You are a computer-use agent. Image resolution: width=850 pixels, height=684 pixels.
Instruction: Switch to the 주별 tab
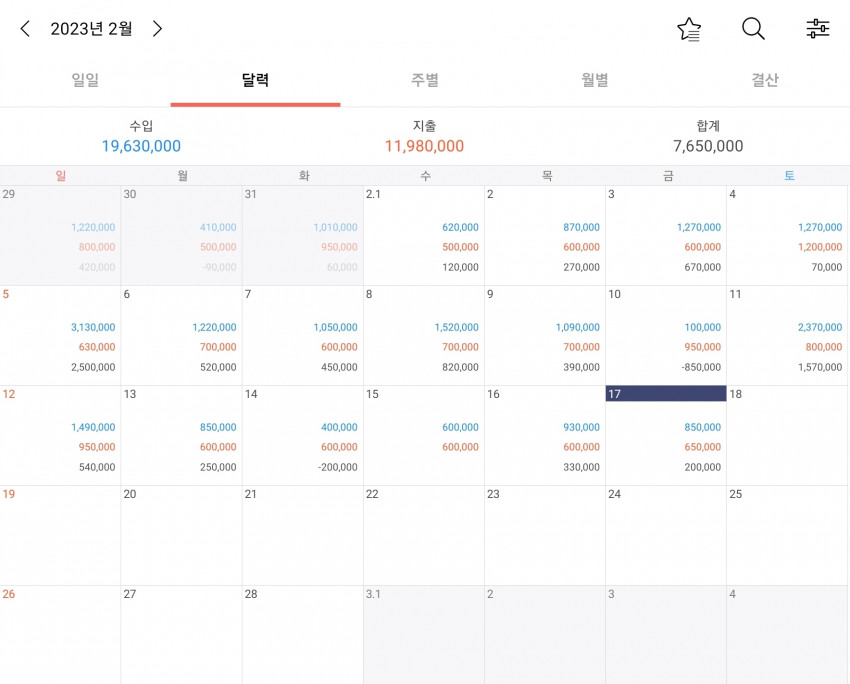(425, 80)
